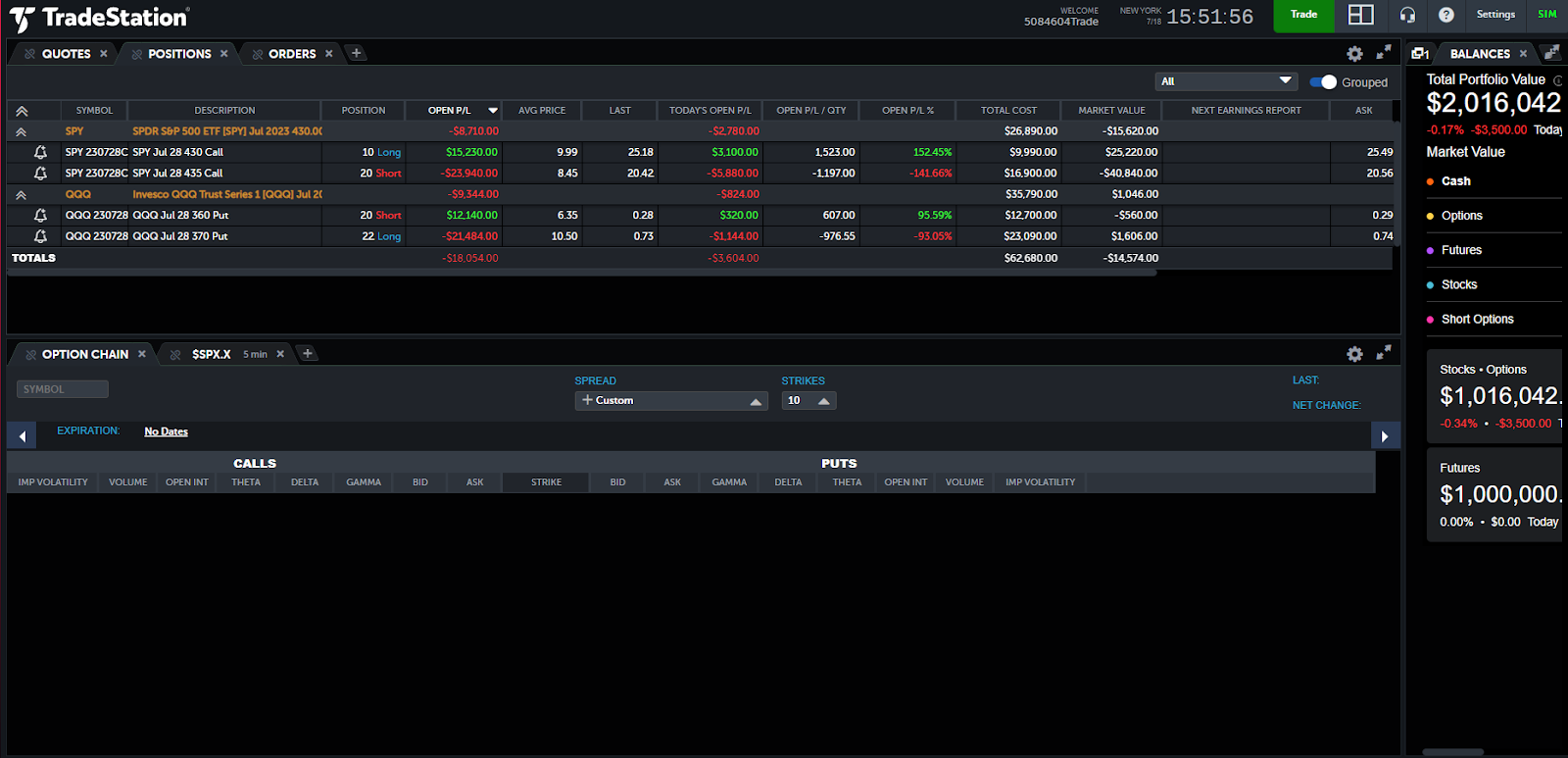The image size is (1568, 758).
Task: Click the balances panel window-stack icon
Action: [x=1420, y=54]
